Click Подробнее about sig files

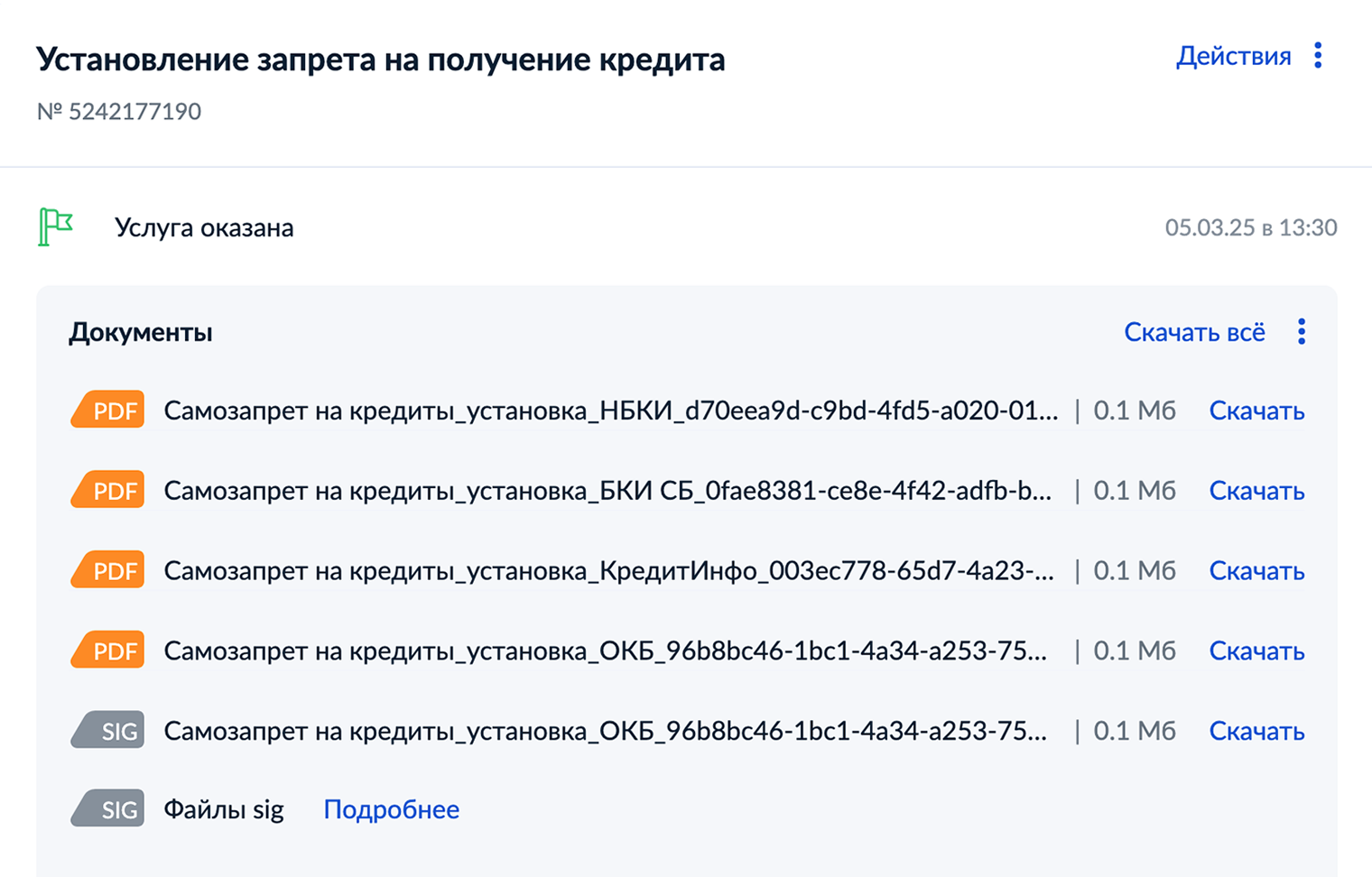click(391, 809)
